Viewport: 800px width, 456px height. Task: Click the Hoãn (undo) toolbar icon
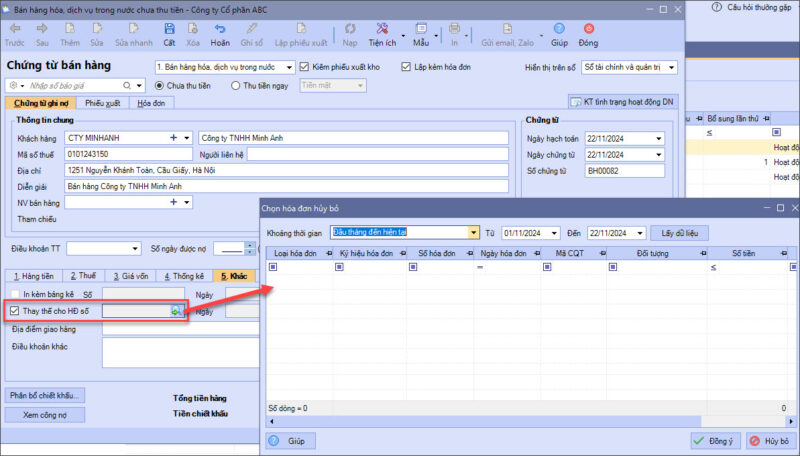pos(219,31)
